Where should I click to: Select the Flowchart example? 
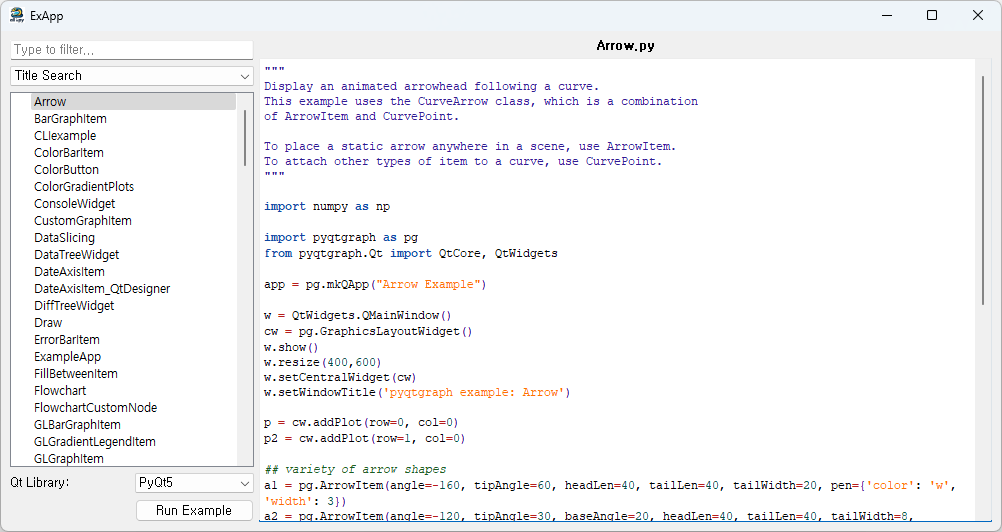(60, 391)
